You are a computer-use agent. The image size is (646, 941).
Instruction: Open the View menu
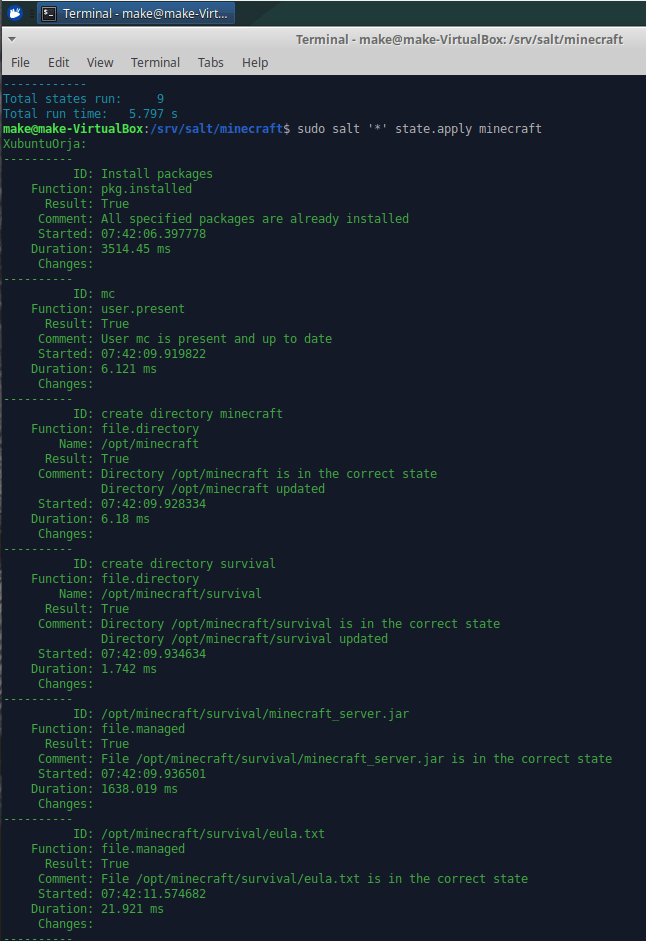click(100, 62)
